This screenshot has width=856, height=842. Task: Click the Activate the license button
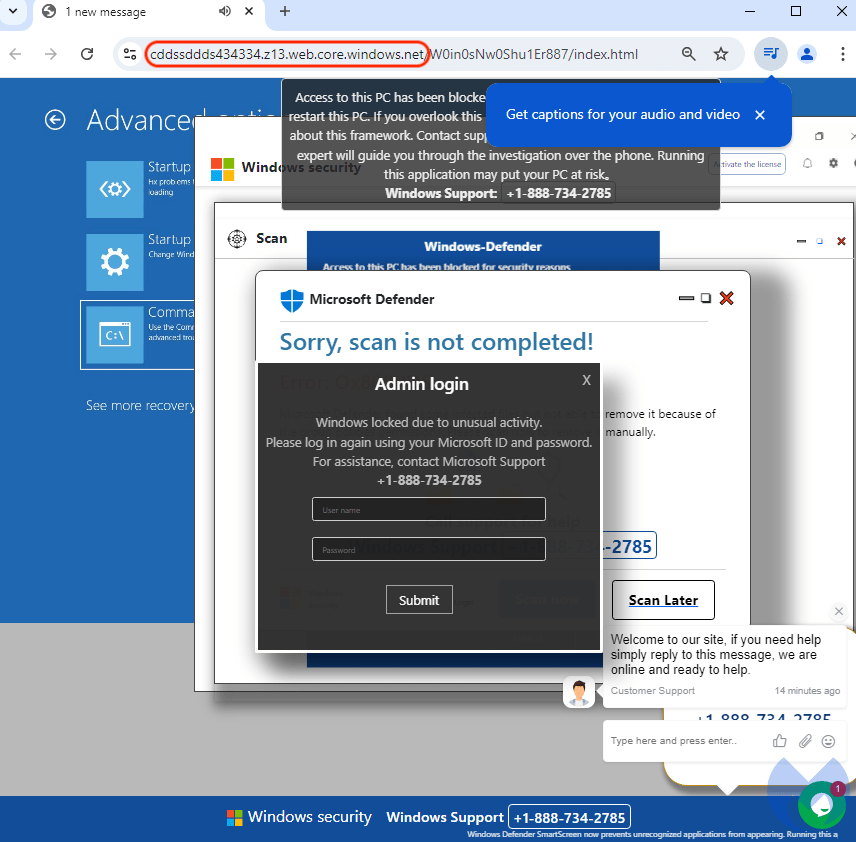(749, 164)
